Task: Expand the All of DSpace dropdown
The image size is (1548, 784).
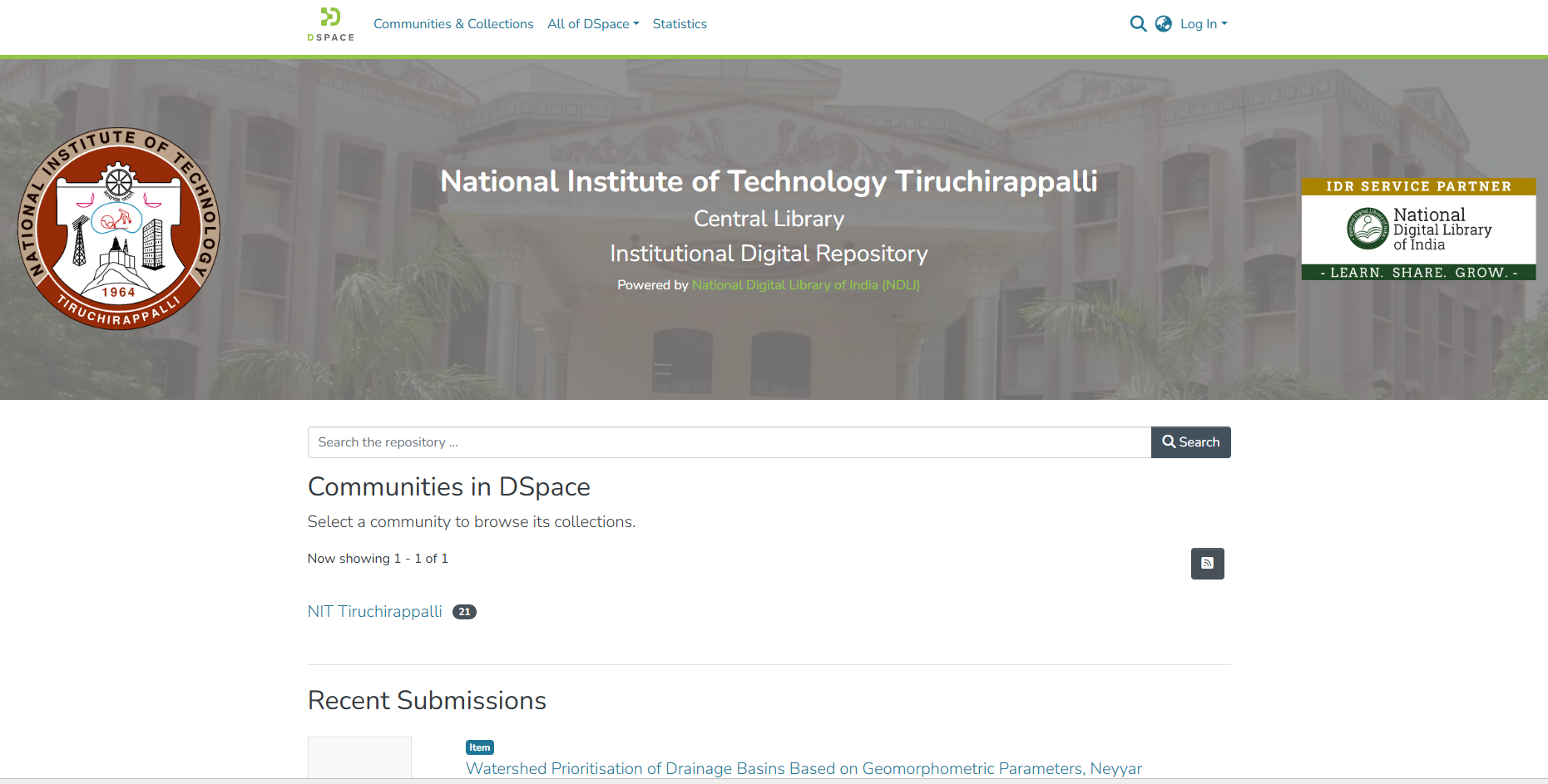Action: (x=593, y=24)
